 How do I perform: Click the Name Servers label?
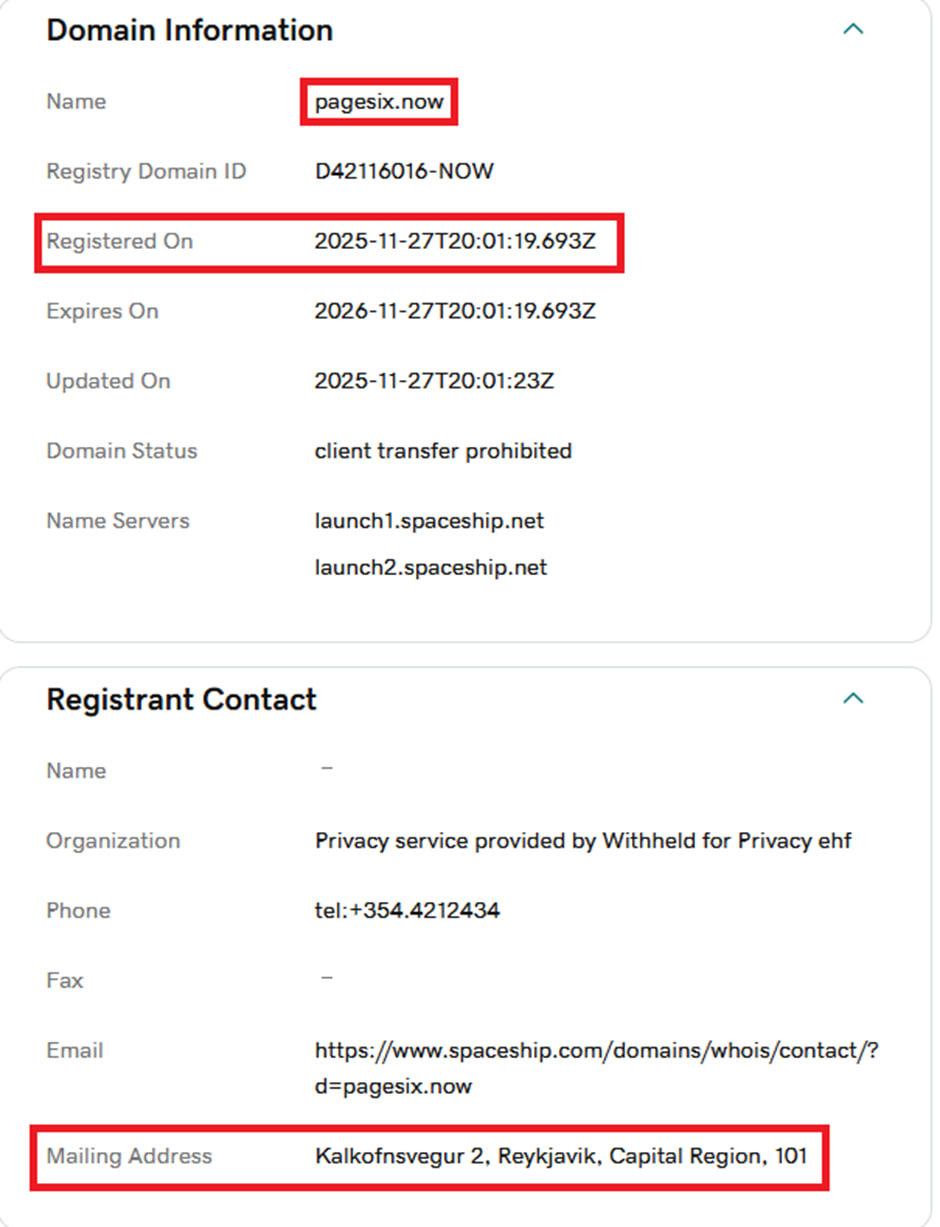tap(118, 521)
